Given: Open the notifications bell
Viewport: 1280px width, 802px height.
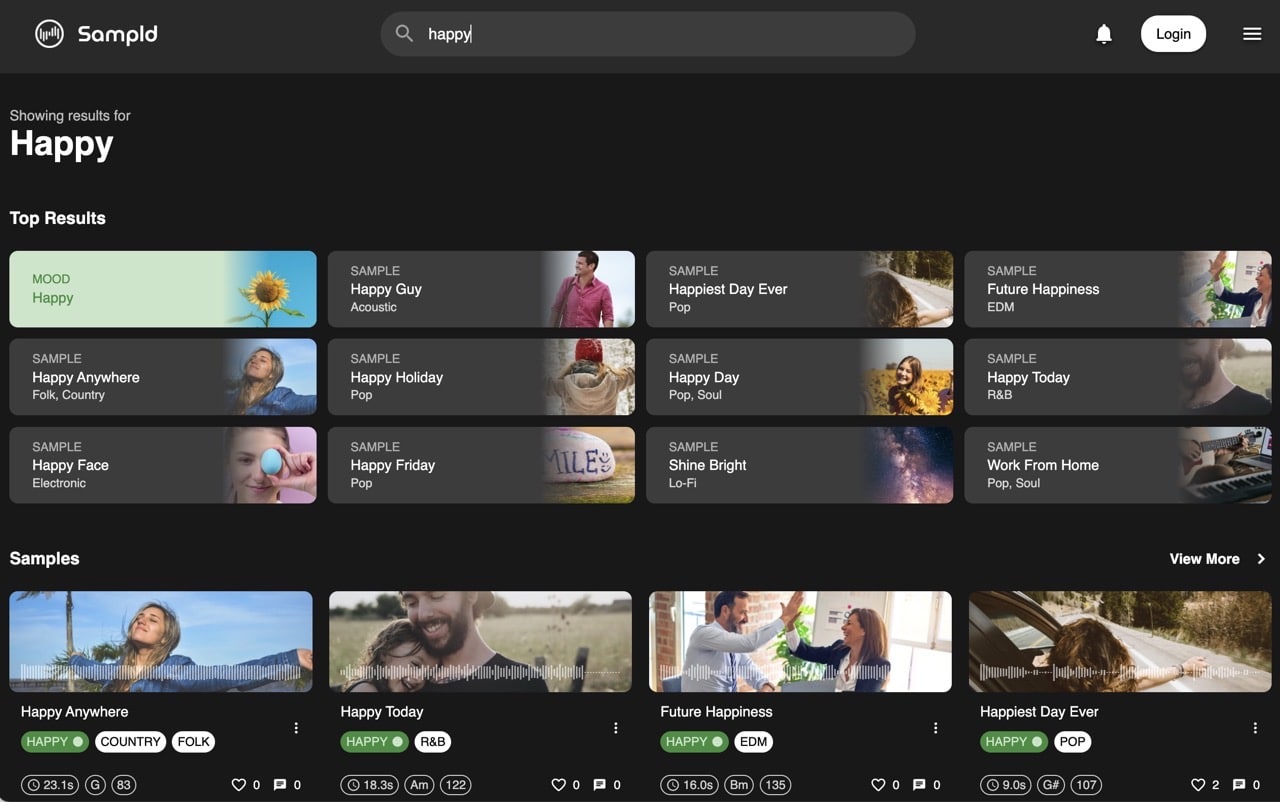Looking at the screenshot, I should [x=1104, y=34].
